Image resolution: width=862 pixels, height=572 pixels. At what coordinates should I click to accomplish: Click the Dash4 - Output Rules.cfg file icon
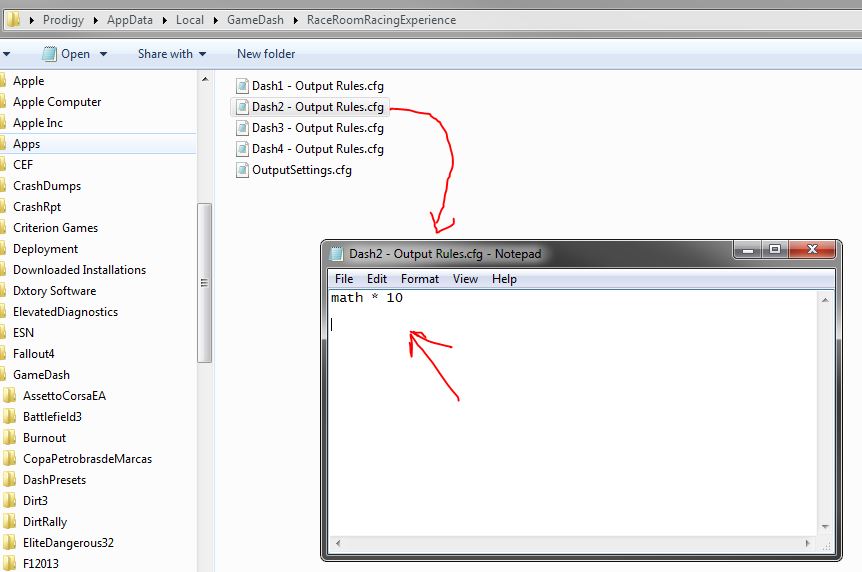[x=242, y=149]
